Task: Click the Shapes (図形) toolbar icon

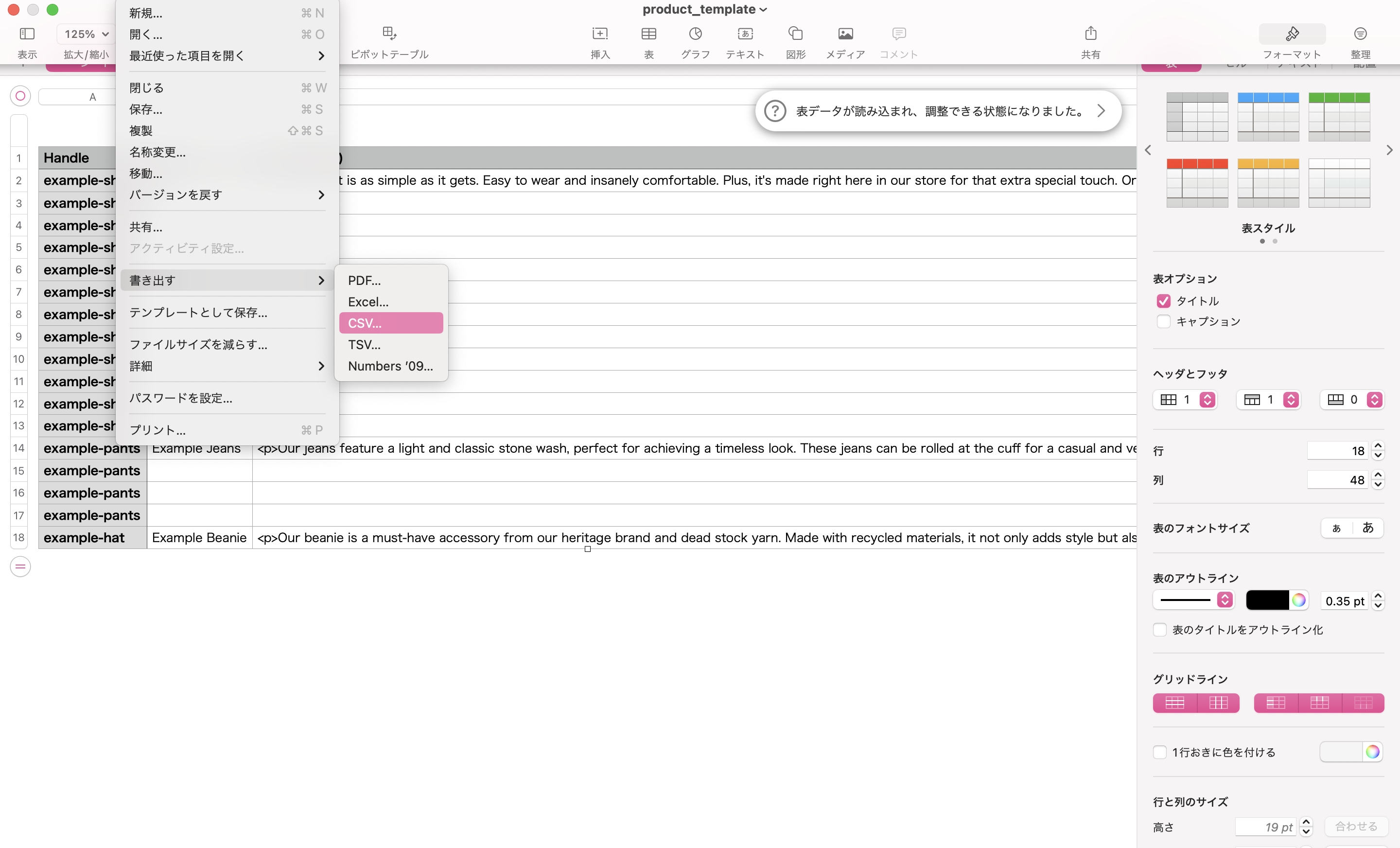Action: pos(795,34)
